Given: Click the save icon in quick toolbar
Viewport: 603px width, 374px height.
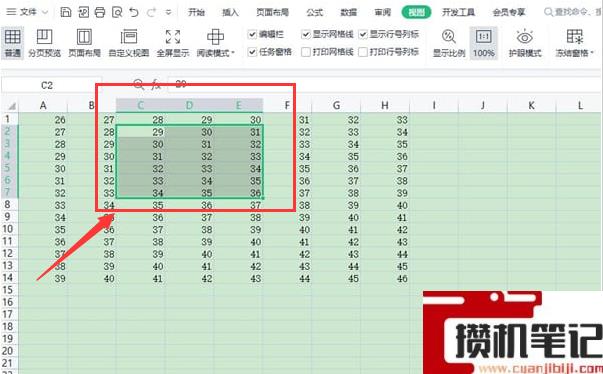Looking at the screenshot, I should pos(66,12).
